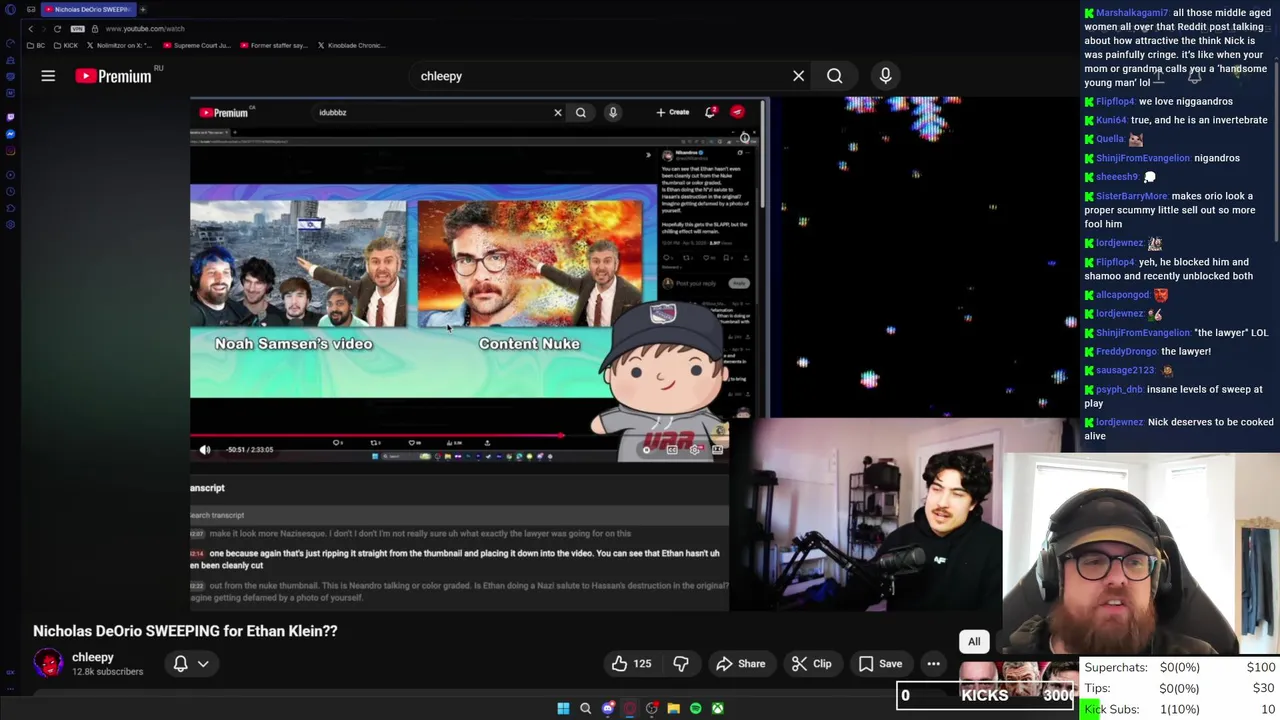Open the KICK bookmarks folder
Screen dimensions: 1280x720
[x=65, y=45]
